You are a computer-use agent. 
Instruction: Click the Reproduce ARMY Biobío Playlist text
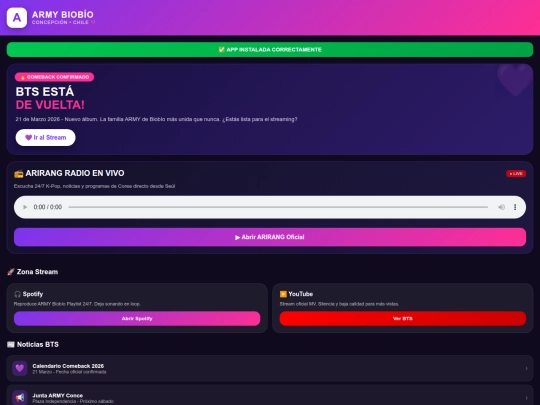click(x=77, y=304)
